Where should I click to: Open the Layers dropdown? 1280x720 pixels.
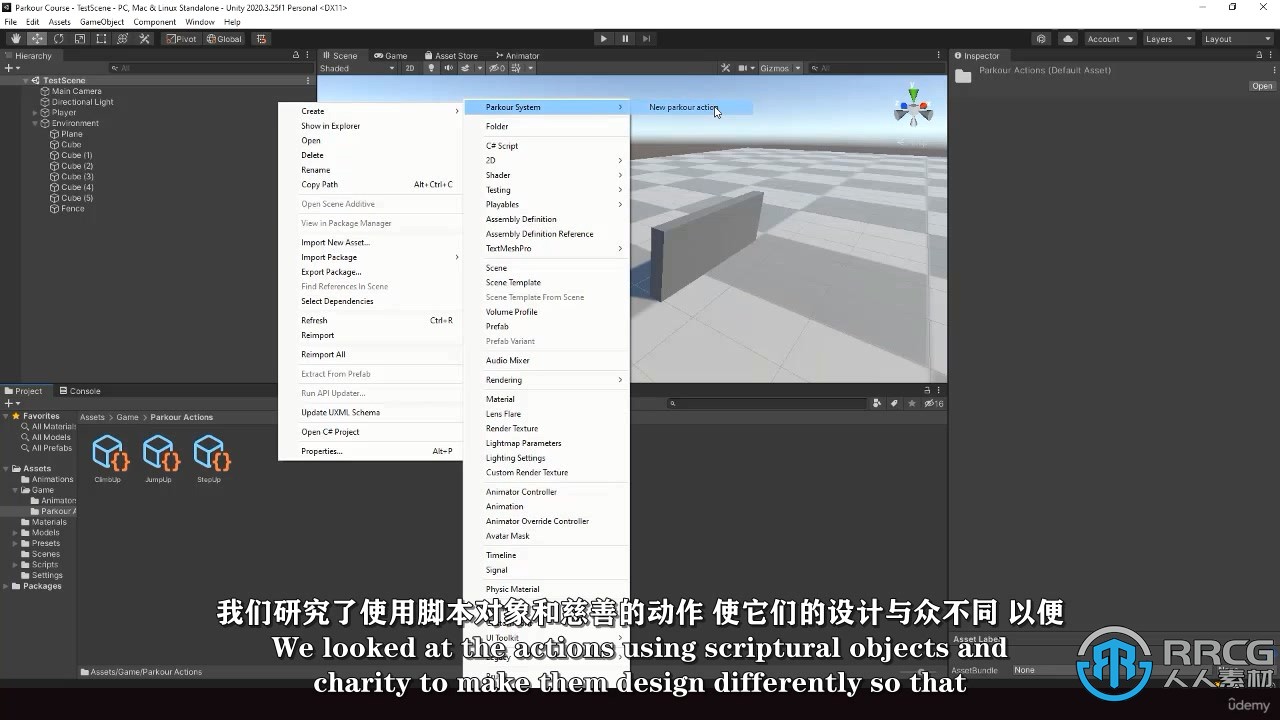coord(1168,39)
